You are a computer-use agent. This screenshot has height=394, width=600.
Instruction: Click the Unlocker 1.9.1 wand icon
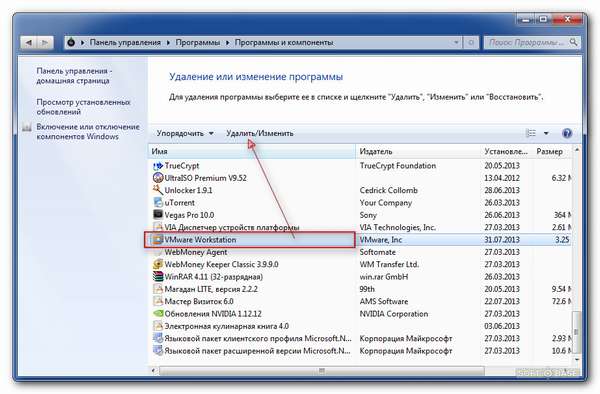click(x=158, y=190)
